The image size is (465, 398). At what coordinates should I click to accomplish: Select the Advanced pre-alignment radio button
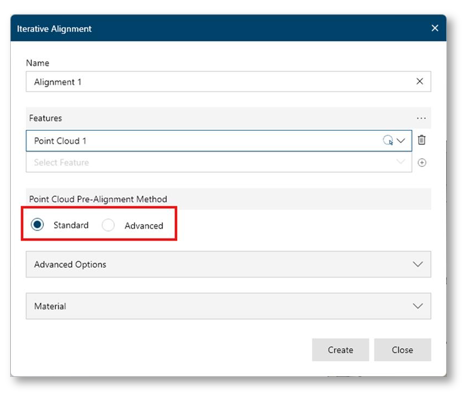coord(108,225)
